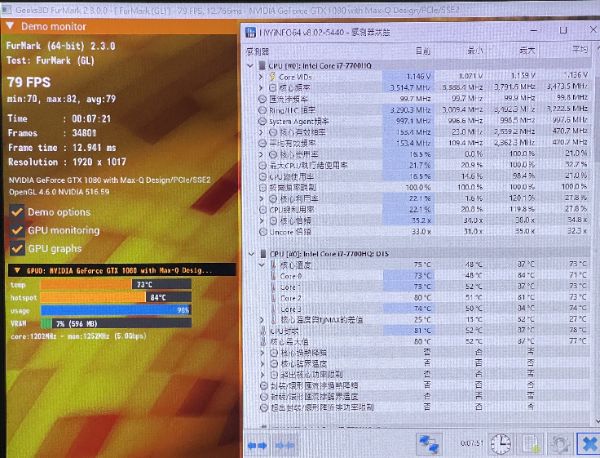The width and height of the screenshot is (600, 458).
Task: Expand the Core VIDs row
Action: click(261, 77)
